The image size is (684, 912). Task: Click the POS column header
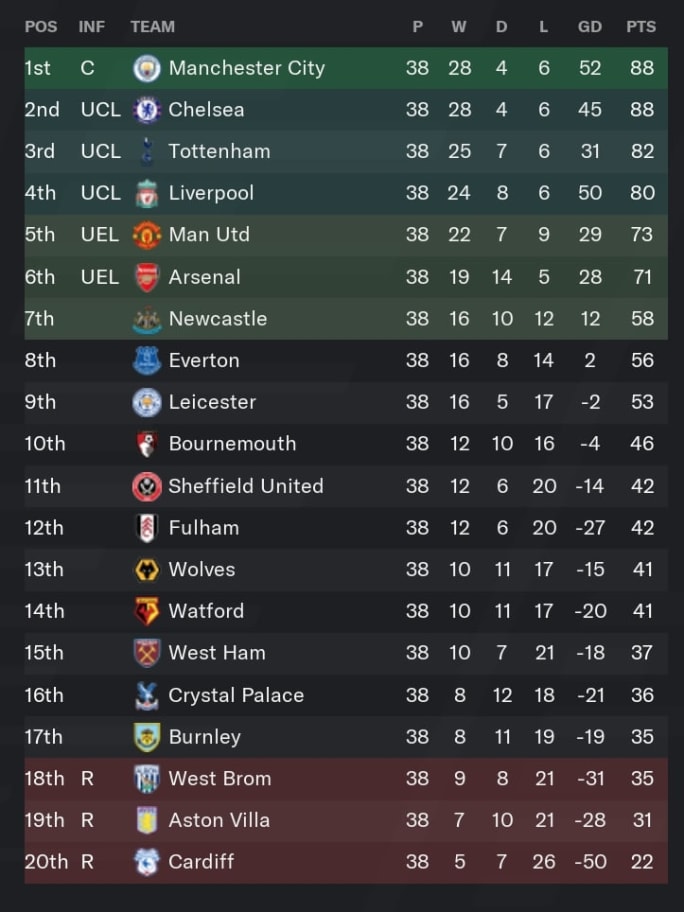pyautogui.click(x=41, y=27)
